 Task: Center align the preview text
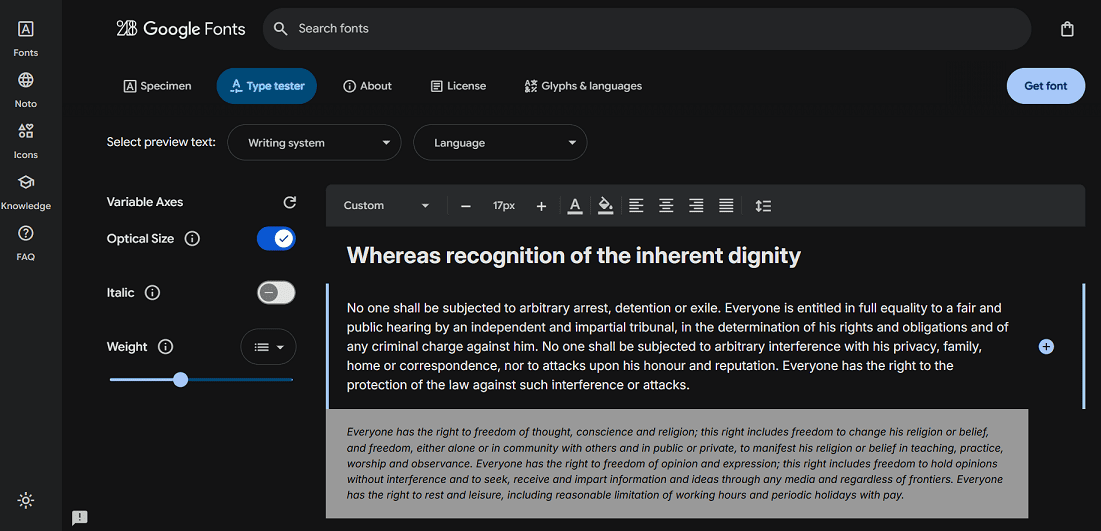click(666, 206)
